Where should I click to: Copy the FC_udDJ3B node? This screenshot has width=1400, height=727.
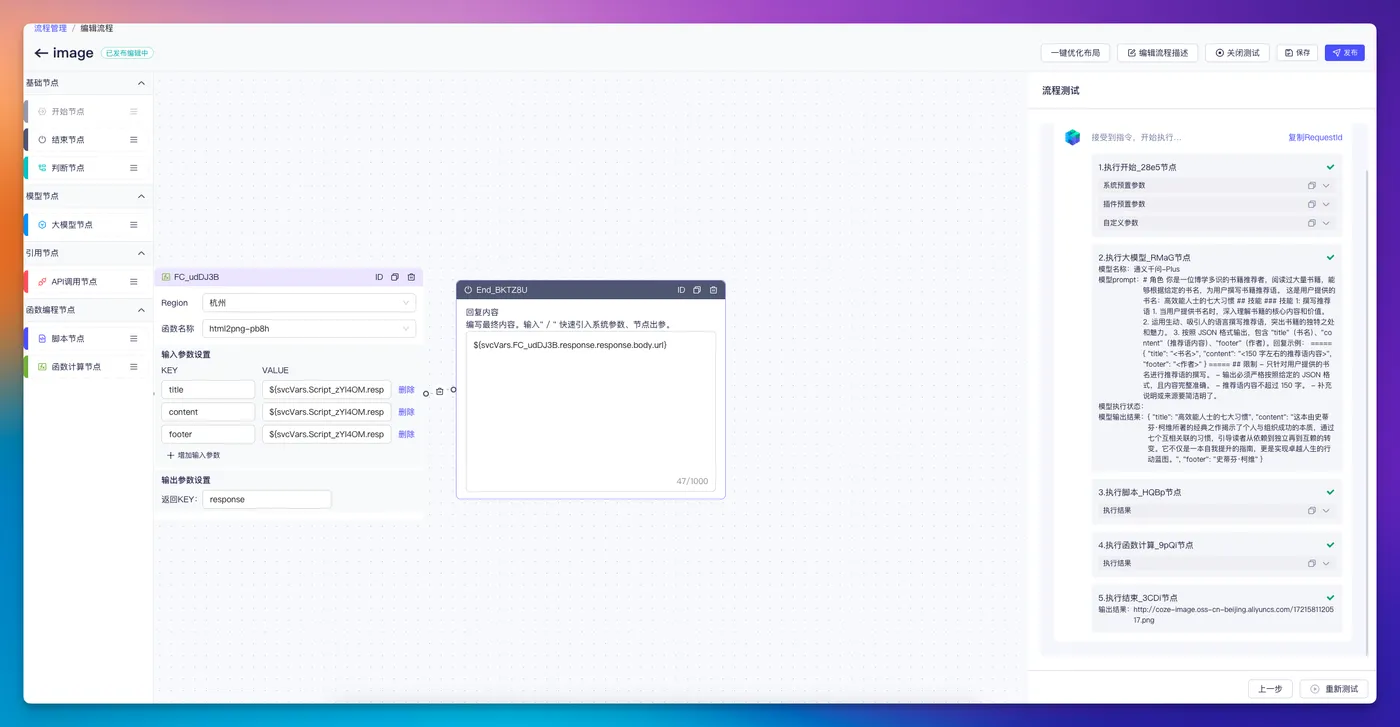pyautogui.click(x=395, y=277)
